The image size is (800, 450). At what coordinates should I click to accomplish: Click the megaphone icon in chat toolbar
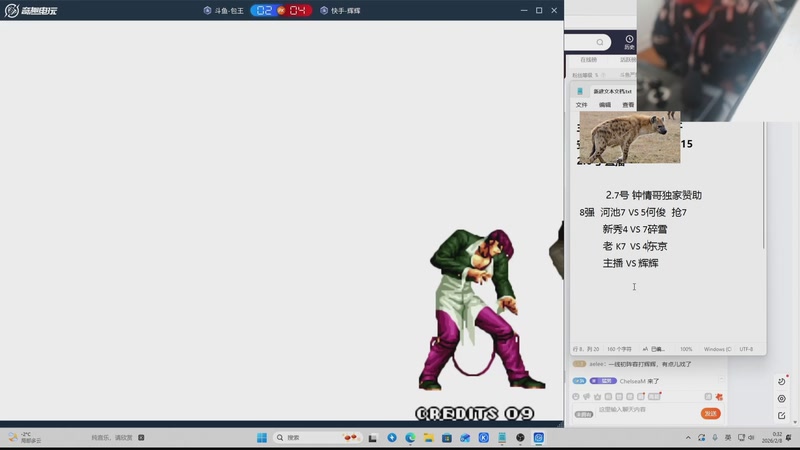click(x=587, y=396)
